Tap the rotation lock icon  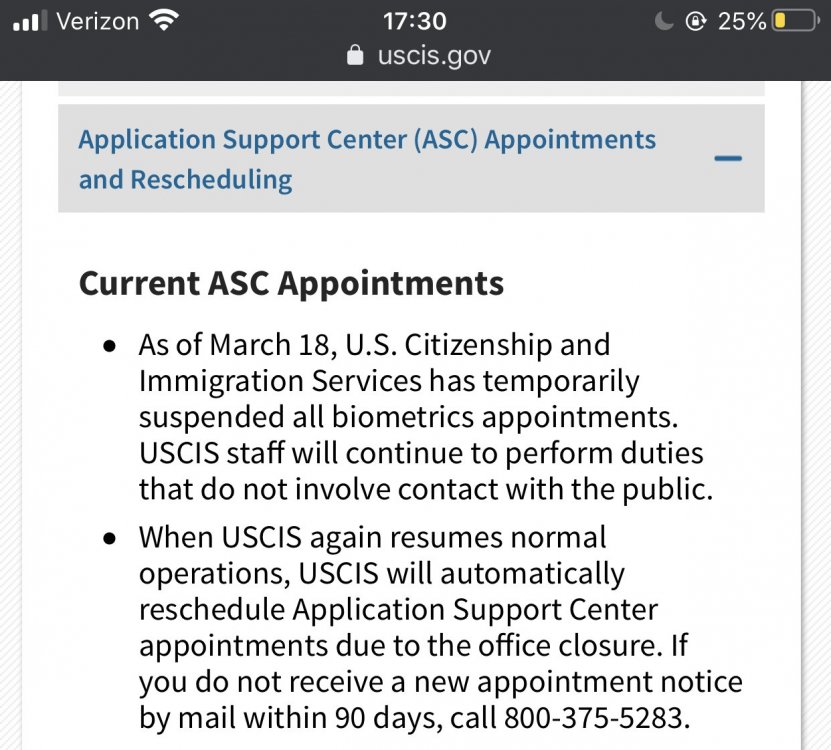coord(696,21)
